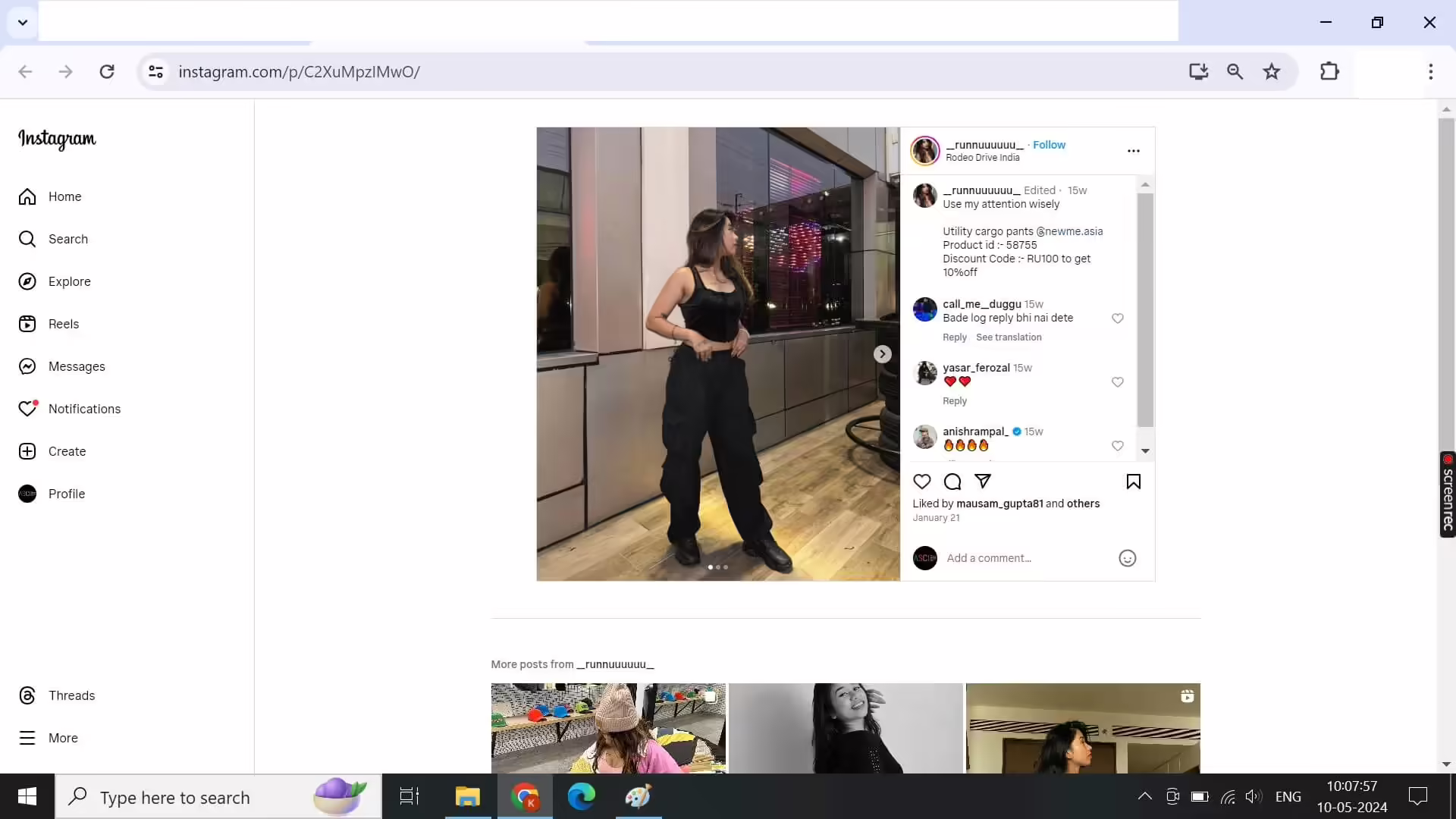Image resolution: width=1456 pixels, height=819 pixels.
Task: Open Microsoft Edge from the taskbar
Action: coord(582,796)
